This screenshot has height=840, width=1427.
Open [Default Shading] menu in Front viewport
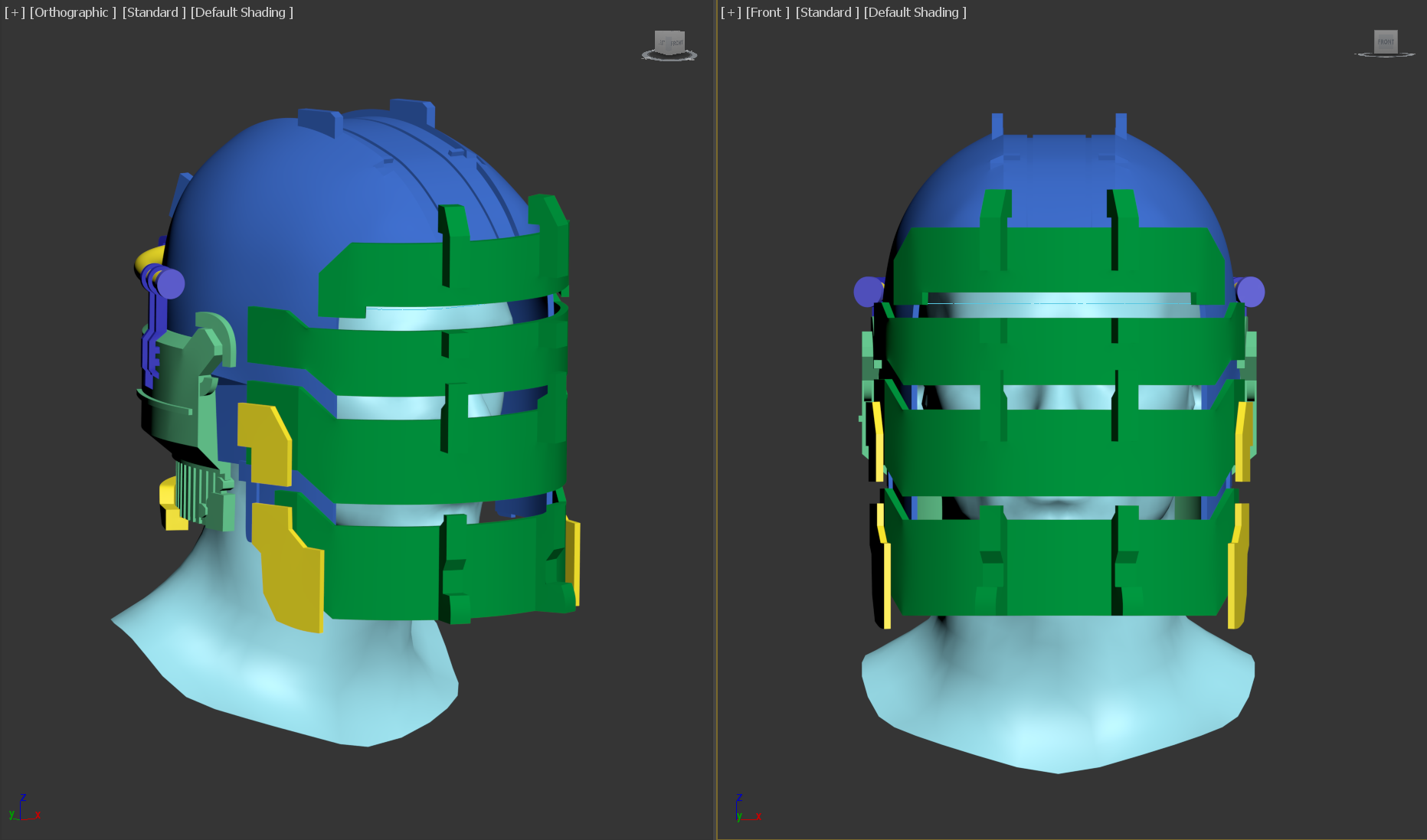tap(915, 12)
